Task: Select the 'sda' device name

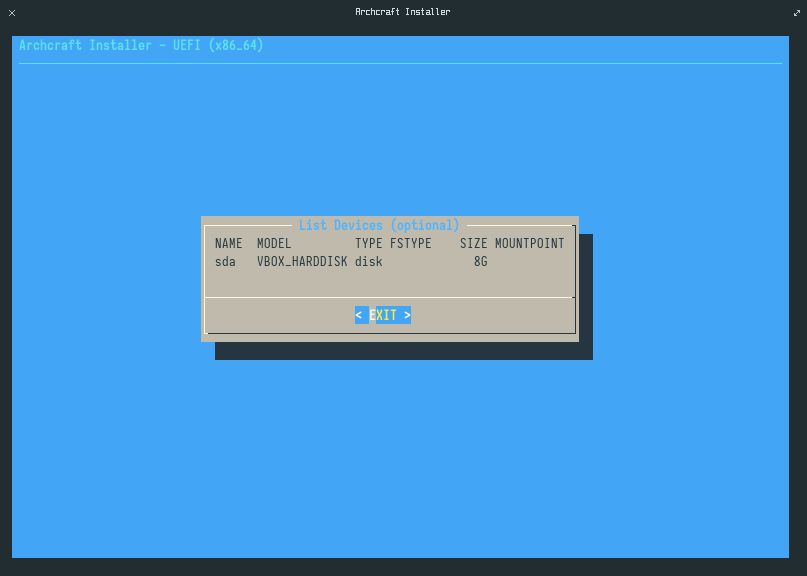Action: 225,261
